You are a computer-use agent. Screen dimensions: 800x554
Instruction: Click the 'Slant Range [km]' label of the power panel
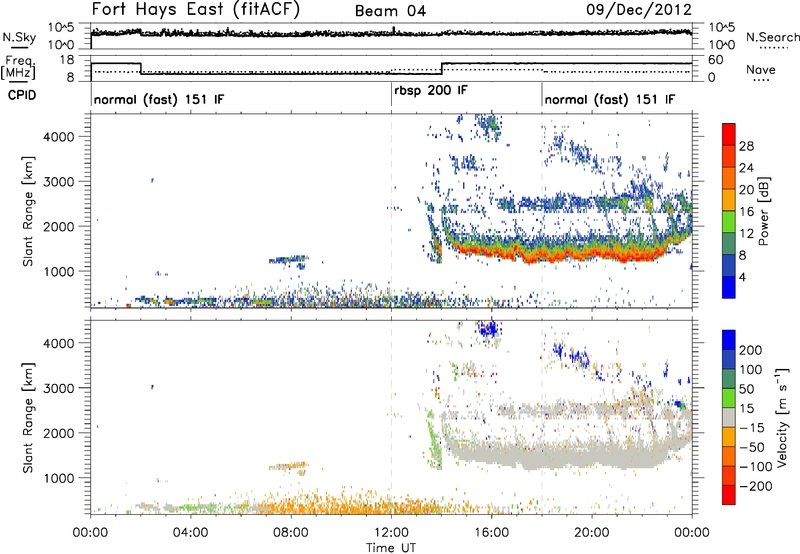pos(28,211)
